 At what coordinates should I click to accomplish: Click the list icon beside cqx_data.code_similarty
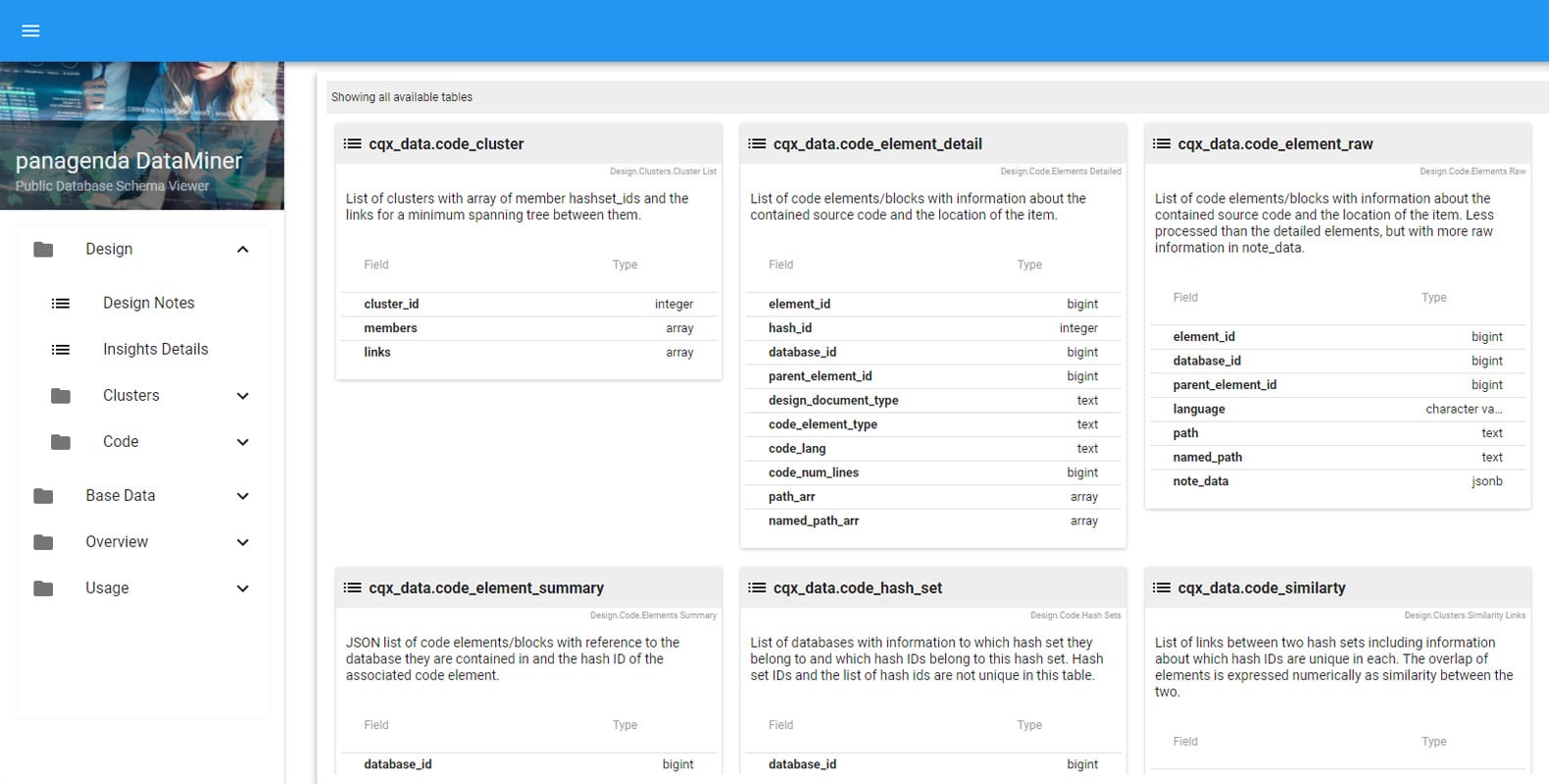(x=1162, y=588)
